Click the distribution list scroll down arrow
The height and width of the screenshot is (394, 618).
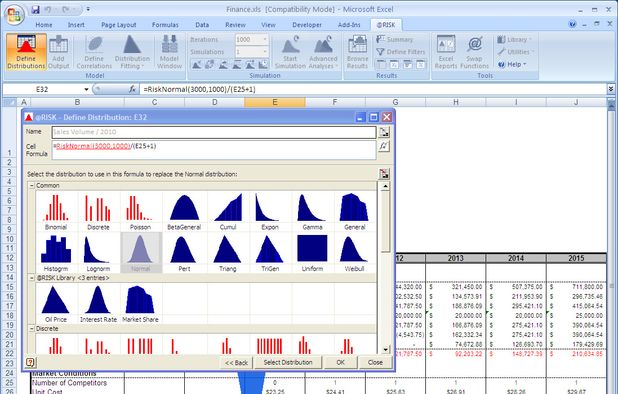click(385, 349)
